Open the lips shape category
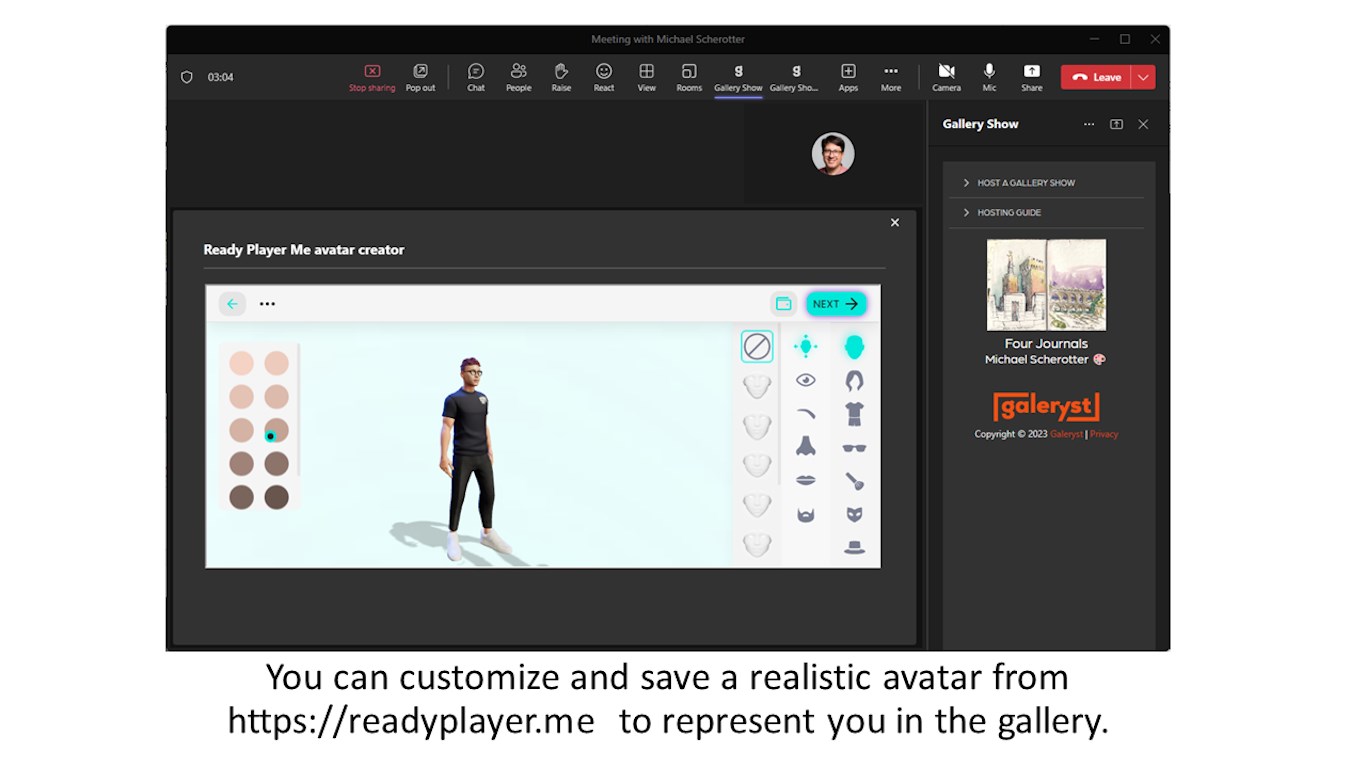The width and height of the screenshot is (1366, 768). click(x=806, y=480)
